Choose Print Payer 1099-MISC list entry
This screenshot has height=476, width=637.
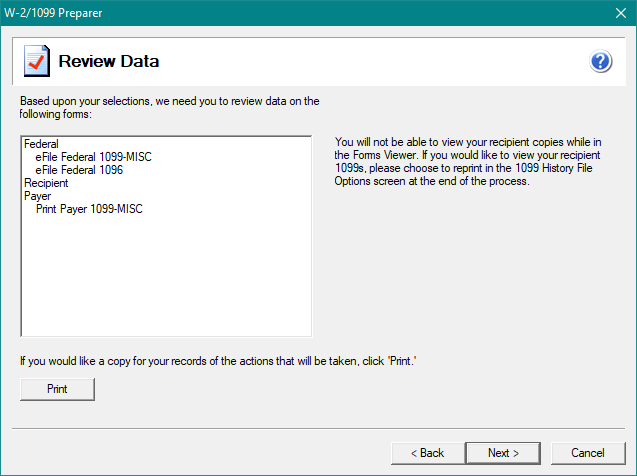(x=89, y=209)
